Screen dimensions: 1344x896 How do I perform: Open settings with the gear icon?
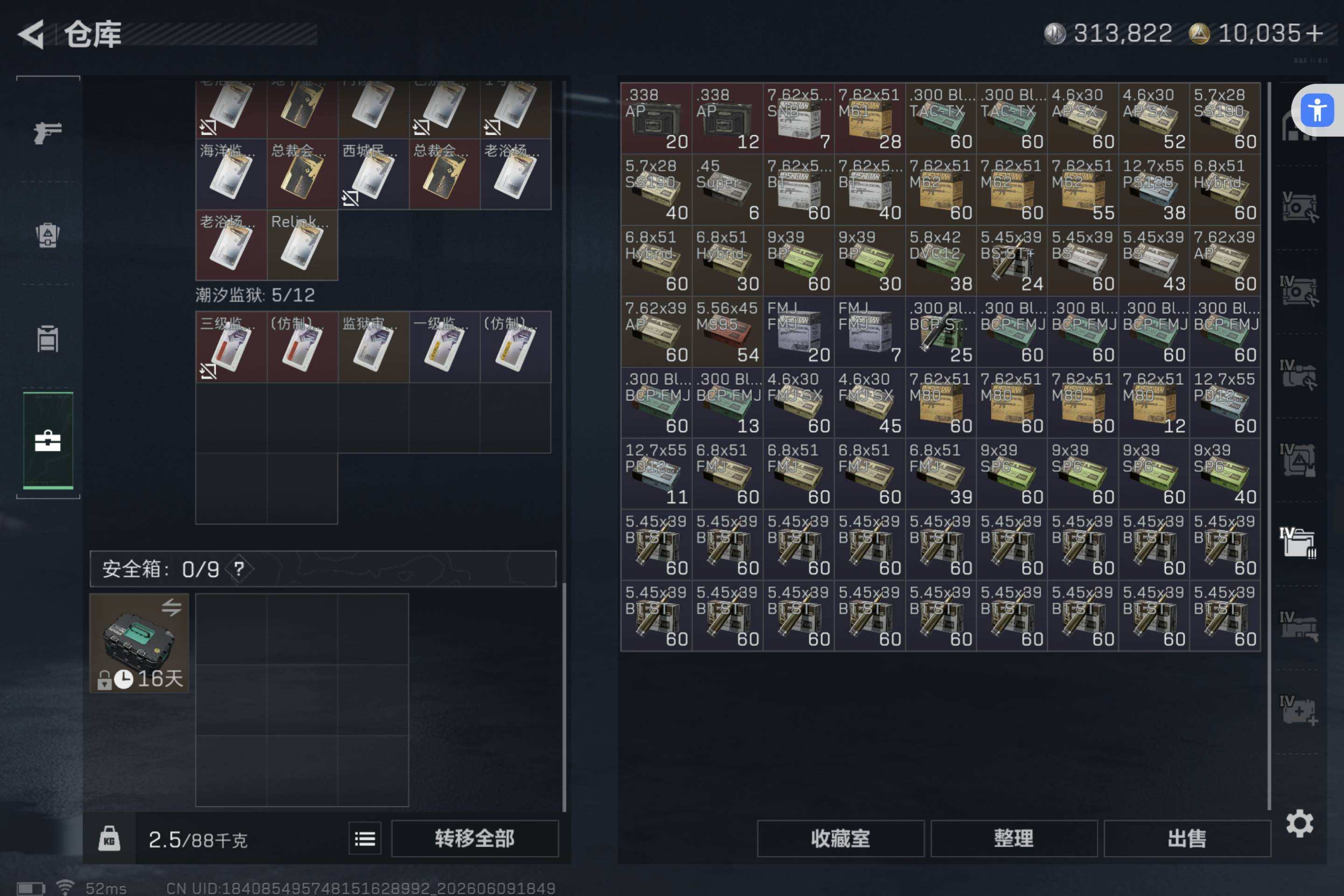pos(1300,823)
